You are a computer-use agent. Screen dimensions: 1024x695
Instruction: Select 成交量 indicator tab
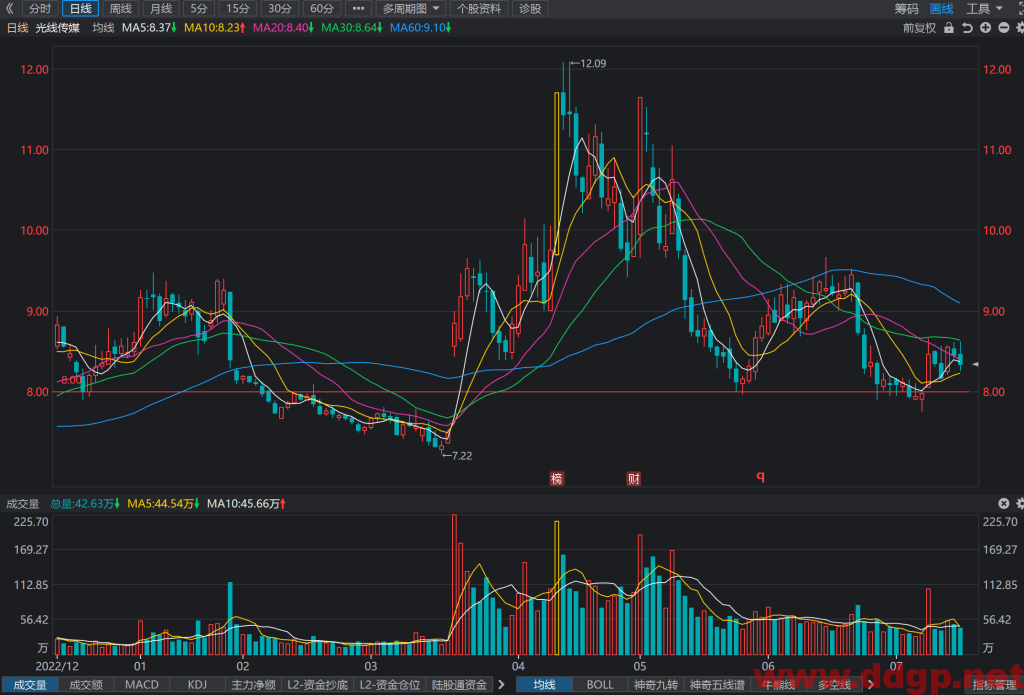30,685
